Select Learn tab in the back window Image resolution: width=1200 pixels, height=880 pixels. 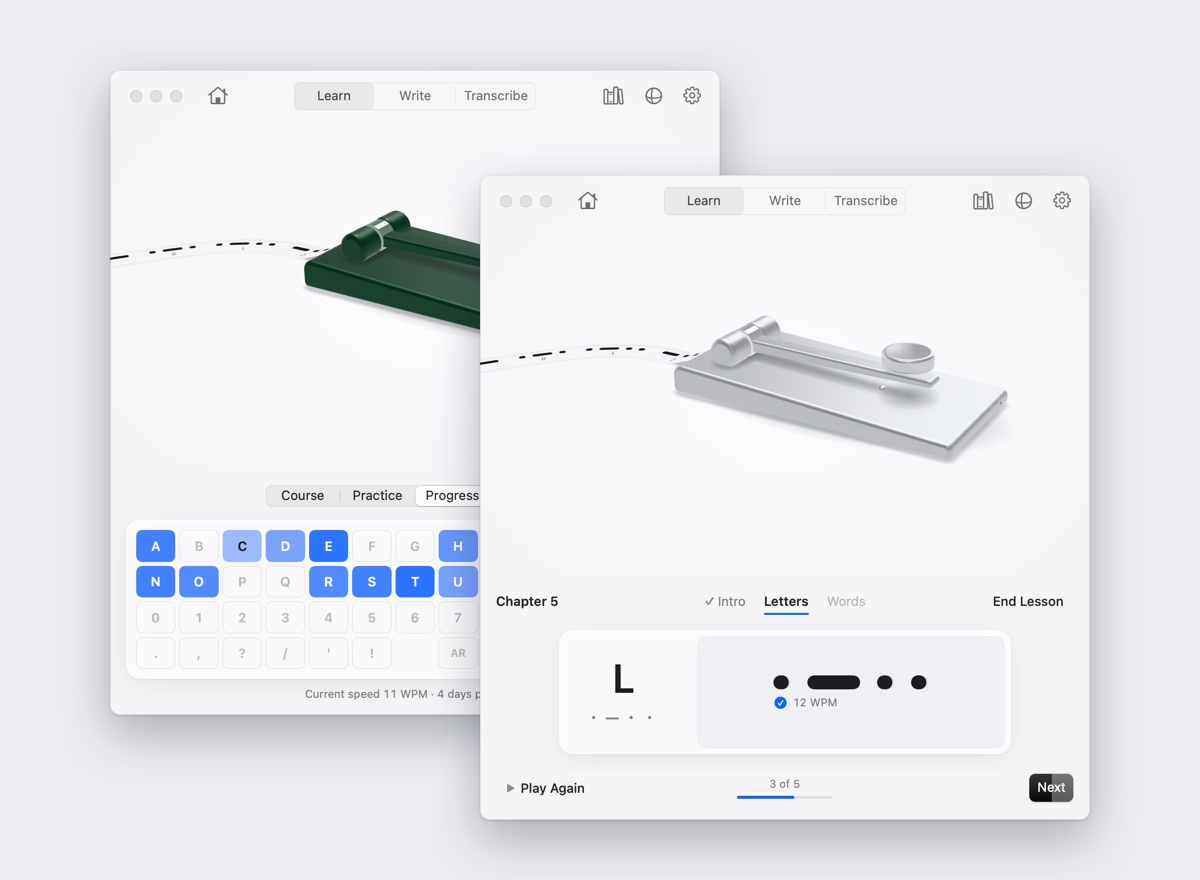pyautogui.click(x=334, y=95)
